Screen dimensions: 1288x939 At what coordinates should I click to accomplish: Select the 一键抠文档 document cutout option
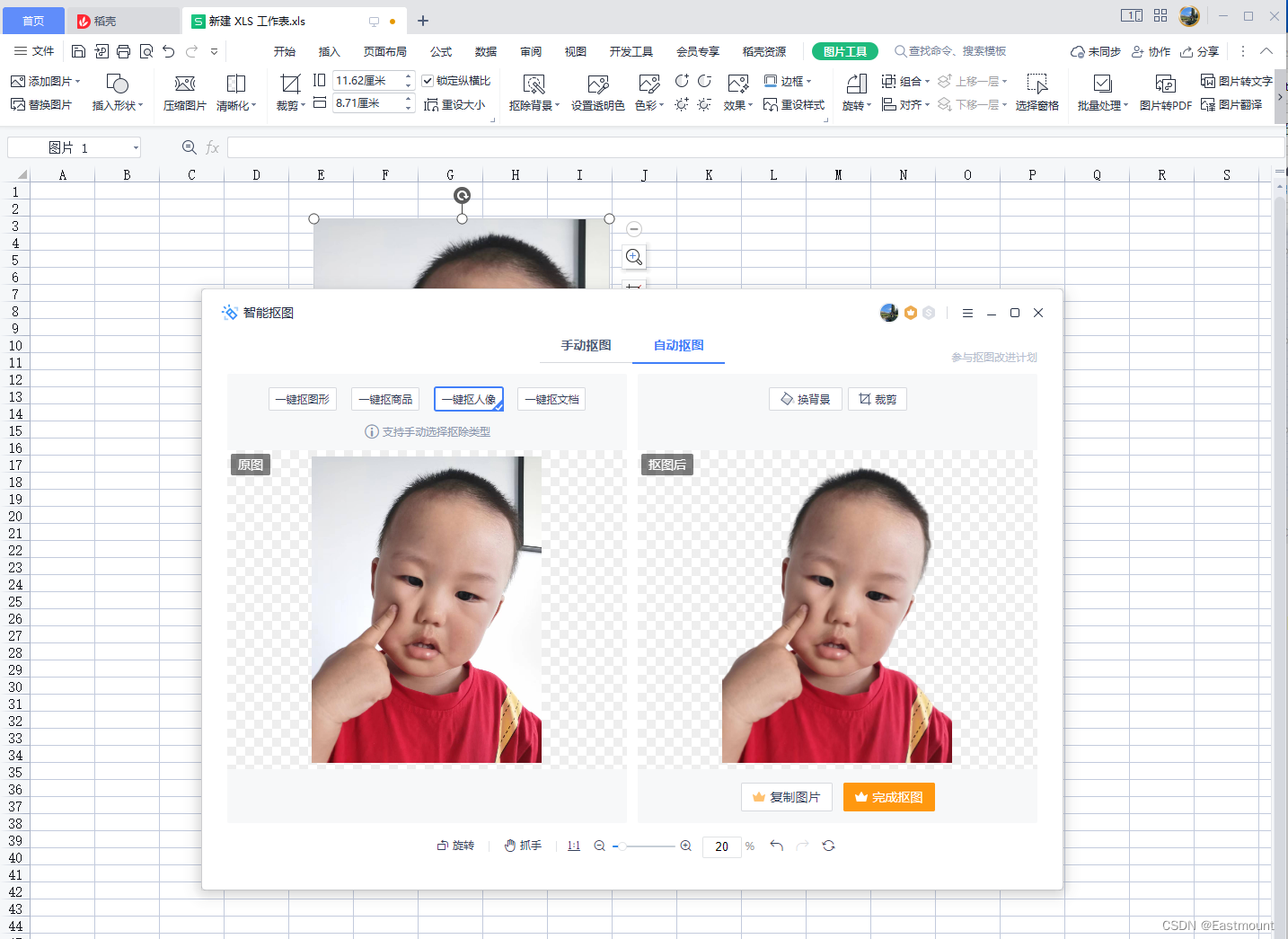[551, 399]
